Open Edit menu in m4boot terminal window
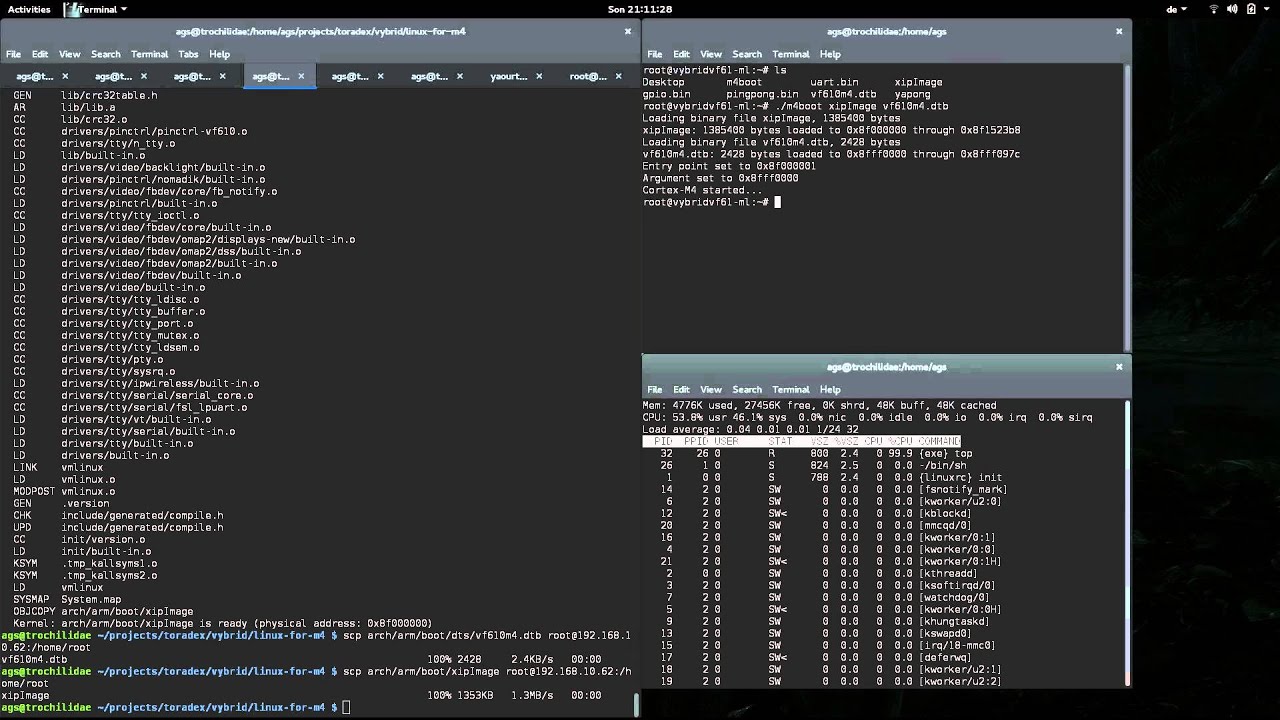The width and height of the screenshot is (1280, 720). 681,54
